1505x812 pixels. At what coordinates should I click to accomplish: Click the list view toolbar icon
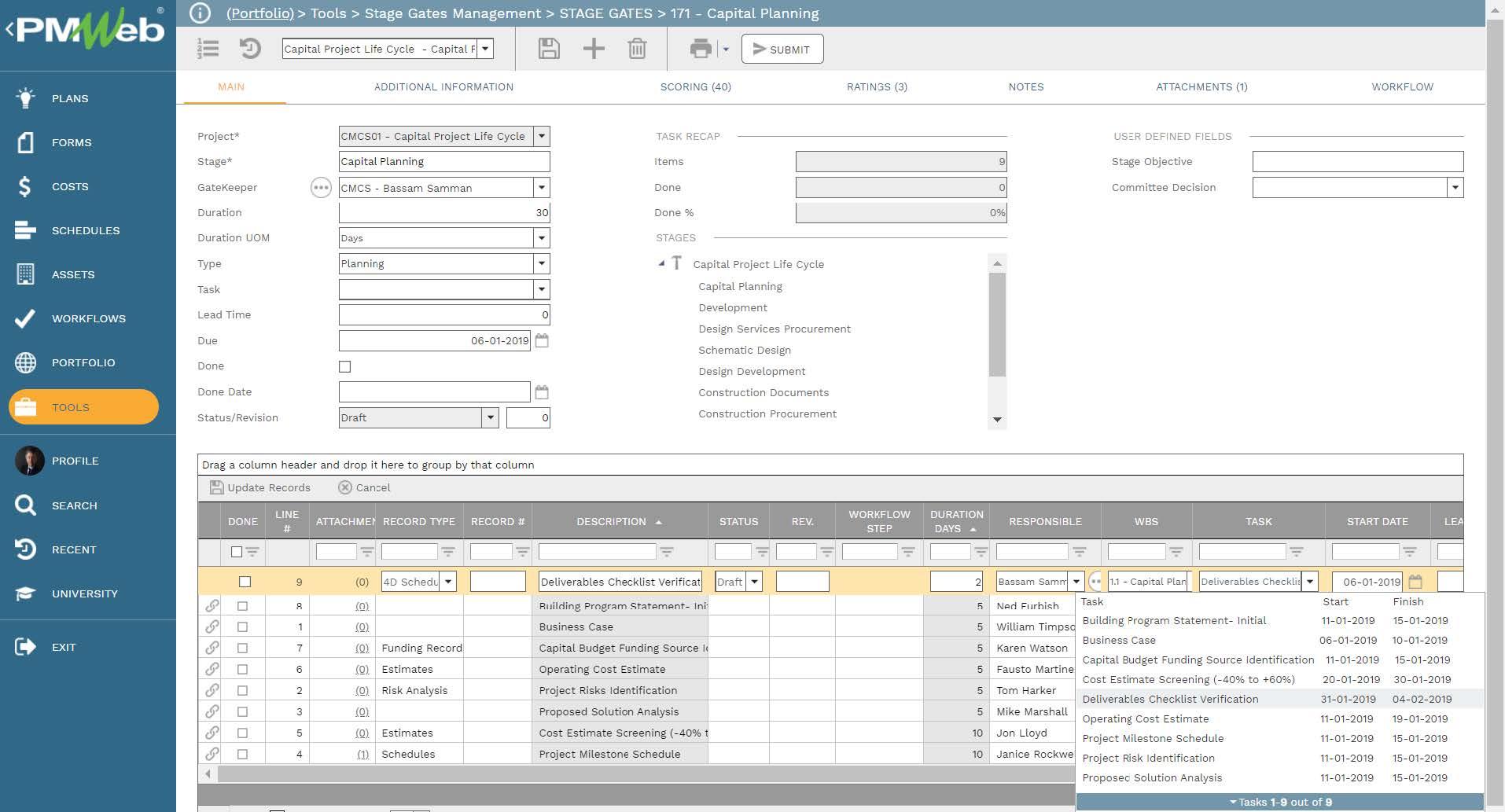208,49
